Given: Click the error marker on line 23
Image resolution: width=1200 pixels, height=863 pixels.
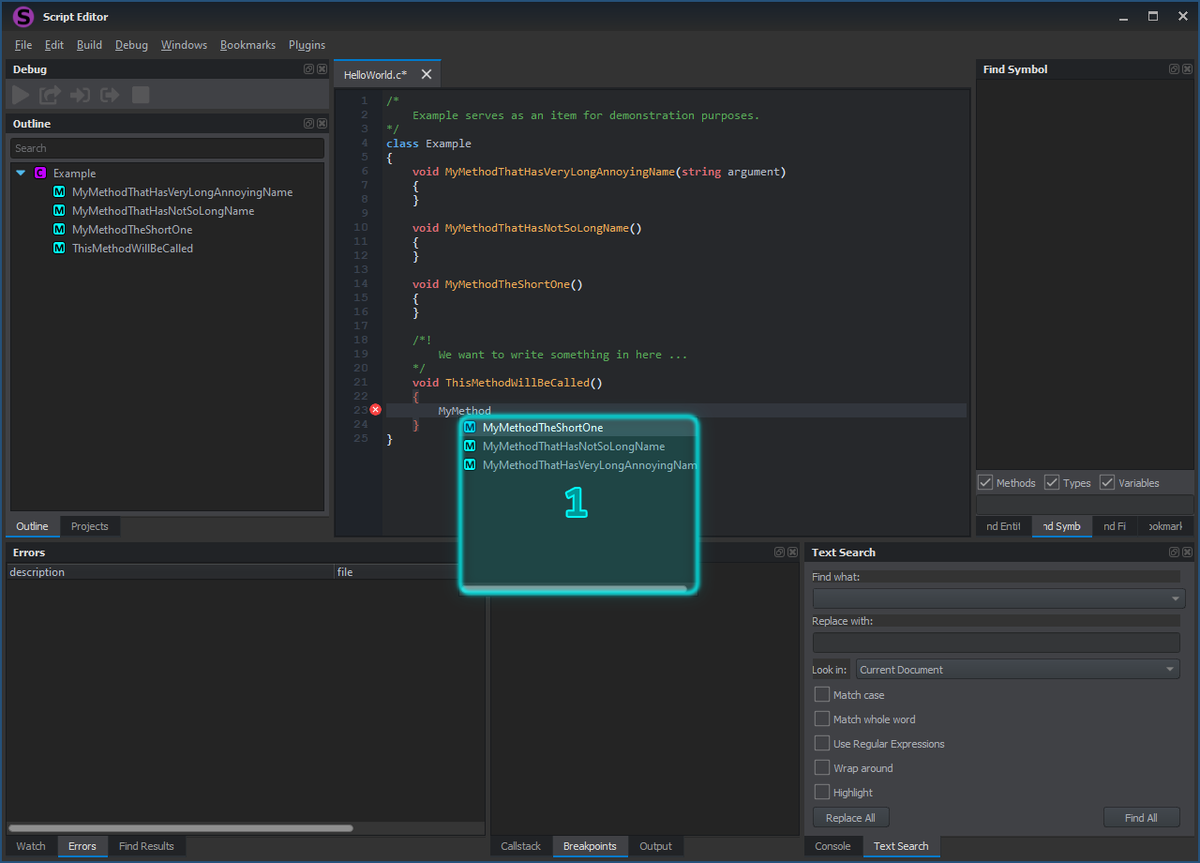Looking at the screenshot, I should click(375, 409).
